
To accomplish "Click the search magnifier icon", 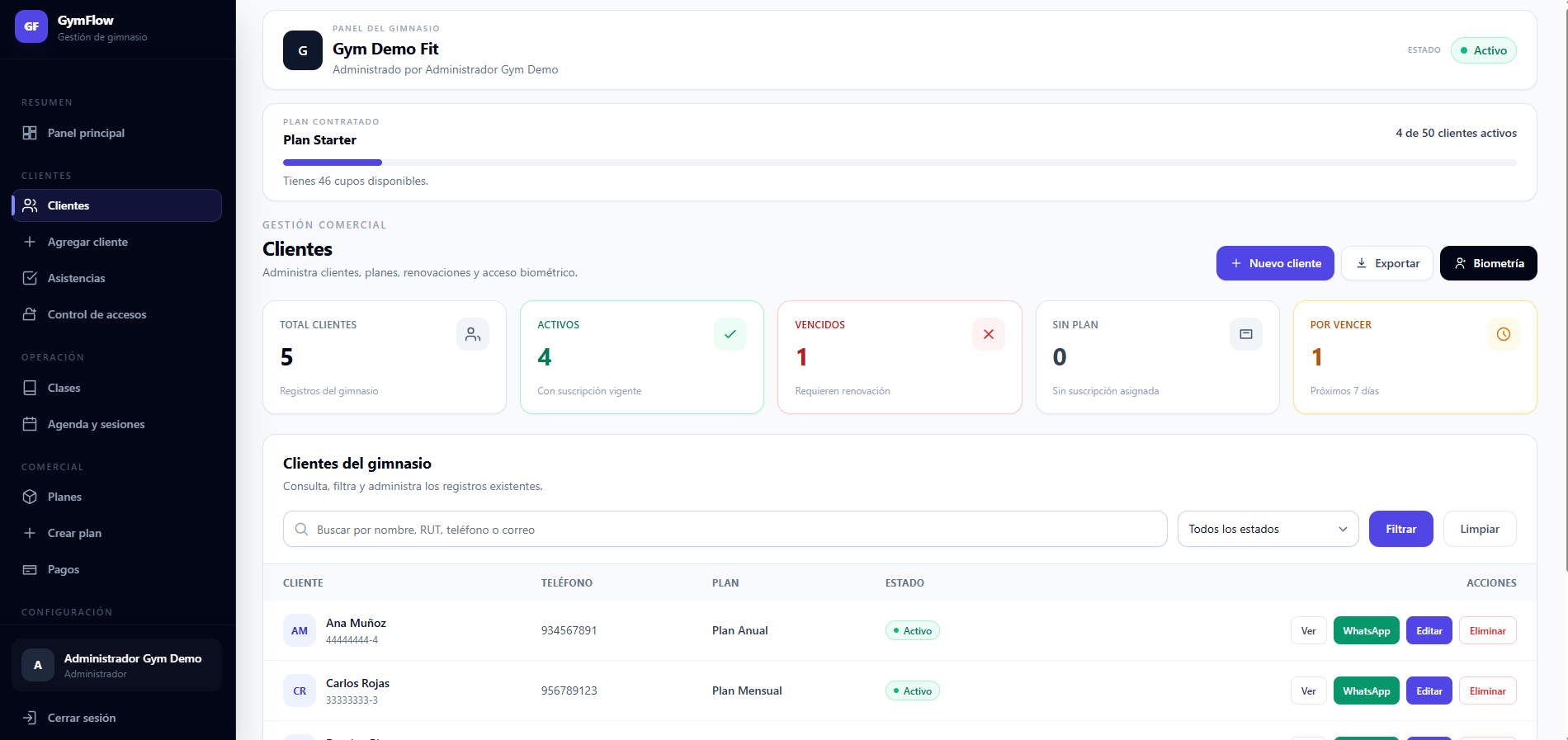I will (301, 530).
